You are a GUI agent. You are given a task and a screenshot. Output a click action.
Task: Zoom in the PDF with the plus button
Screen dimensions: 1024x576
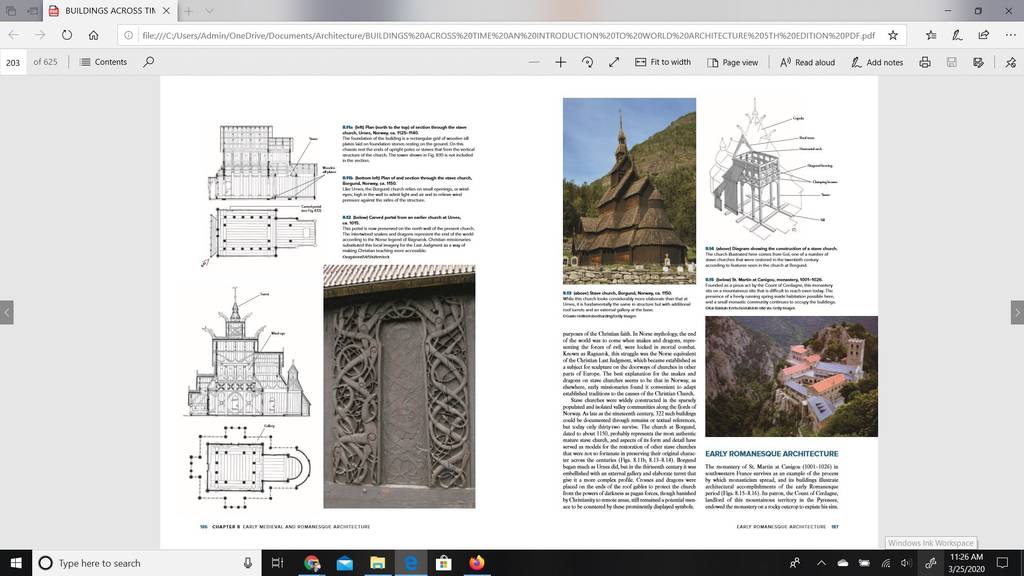point(560,62)
